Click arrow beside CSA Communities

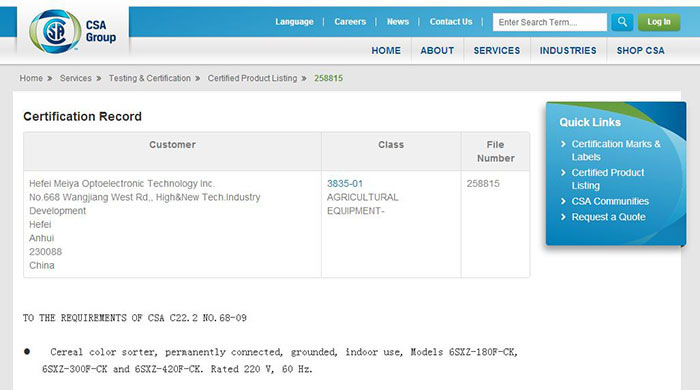(563, 201)
